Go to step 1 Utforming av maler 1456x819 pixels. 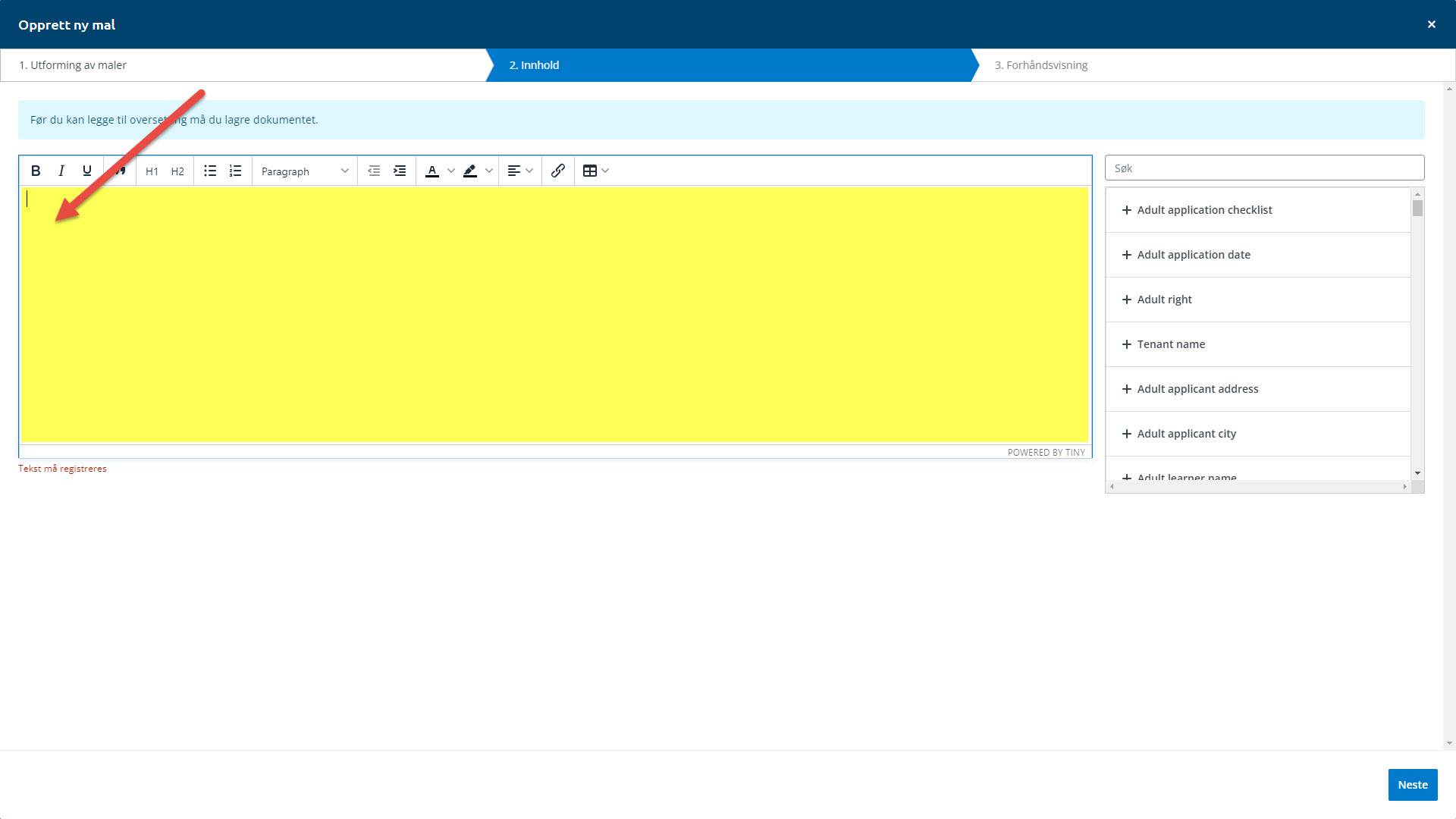point(73,65)
